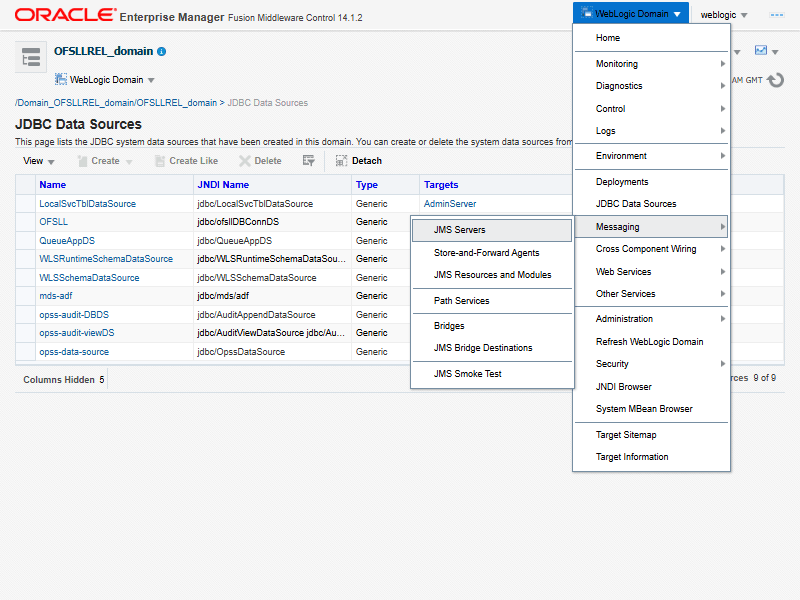Click the WebLogic Domain icon under the domain title
This screenshot has width=800, height=600.
pos(61,79)
